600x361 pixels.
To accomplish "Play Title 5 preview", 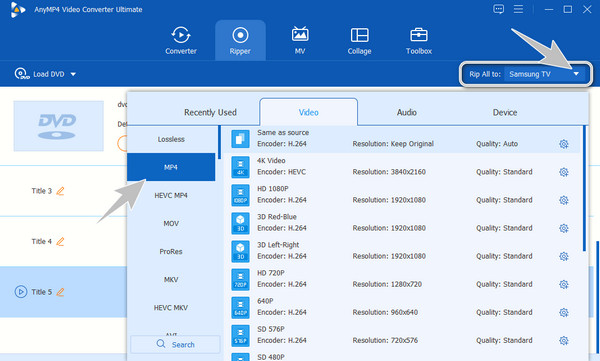I will [21, 292].
